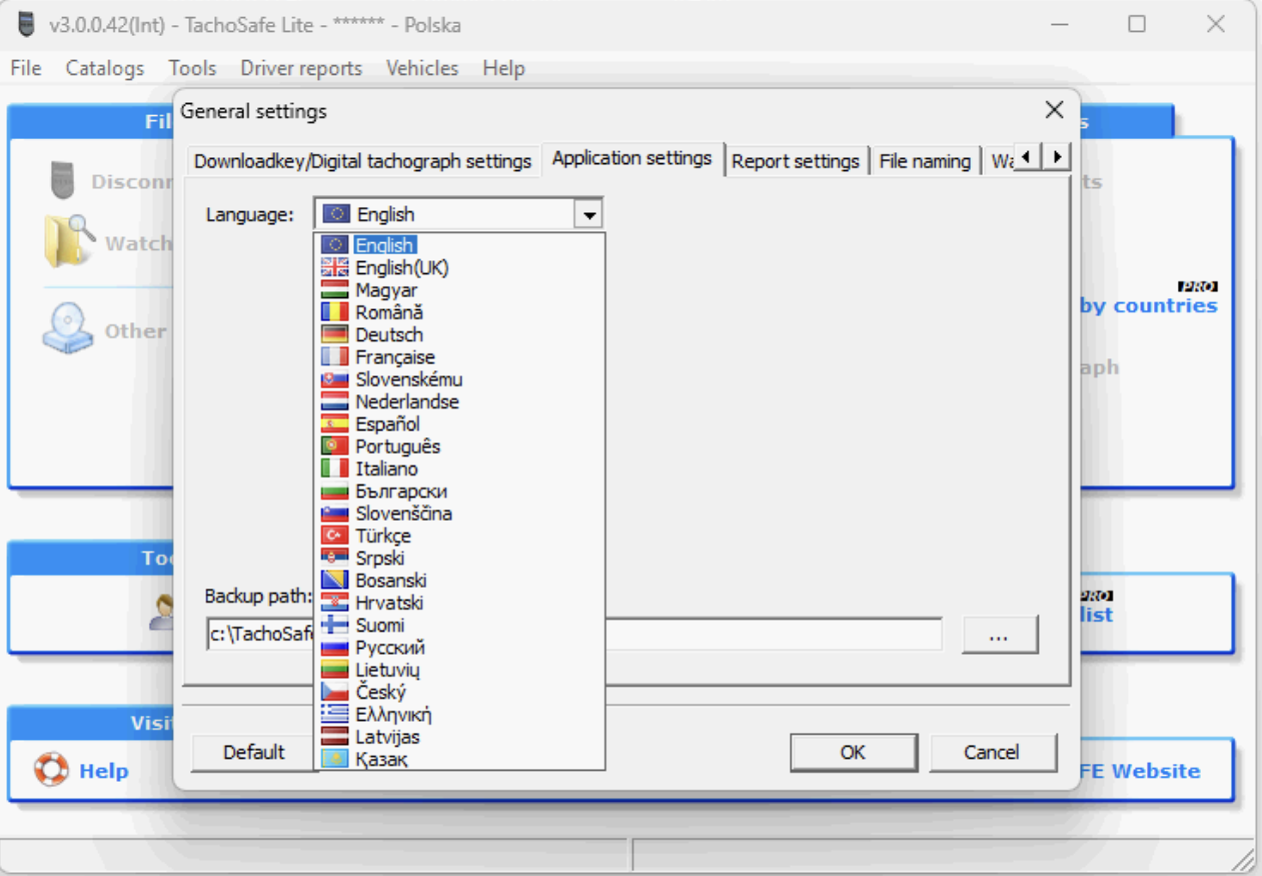Choose Lietuvių language entry
The height and width of the screenshot is (876, 1262).
pos(459,670)
